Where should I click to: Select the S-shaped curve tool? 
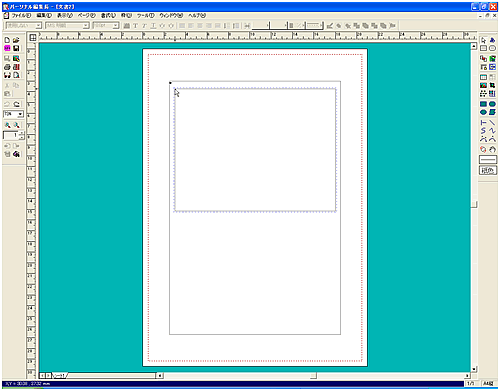coord(483,131)
